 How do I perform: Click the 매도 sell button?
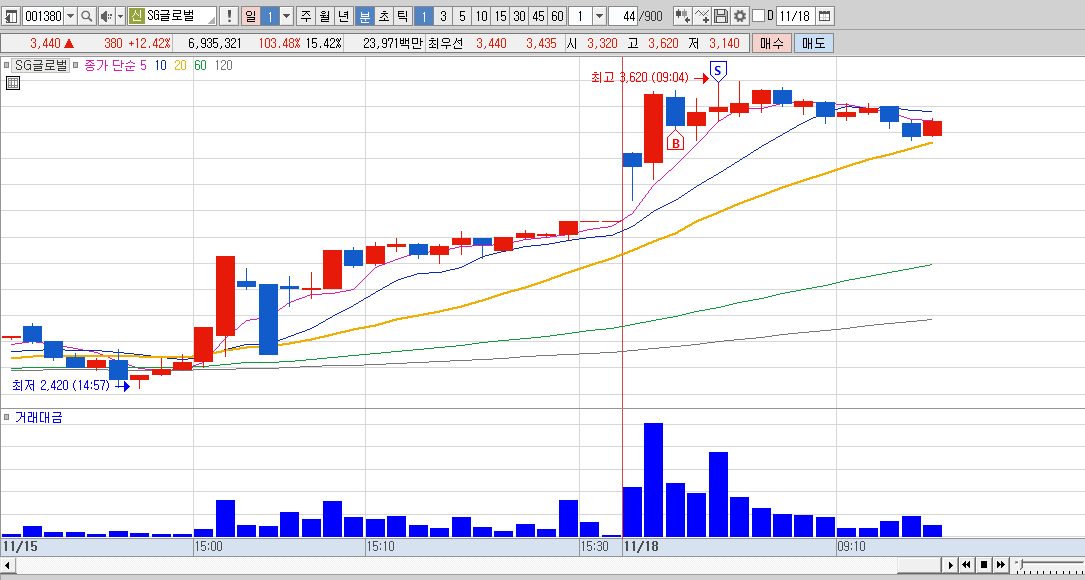(x=813, y=43)
